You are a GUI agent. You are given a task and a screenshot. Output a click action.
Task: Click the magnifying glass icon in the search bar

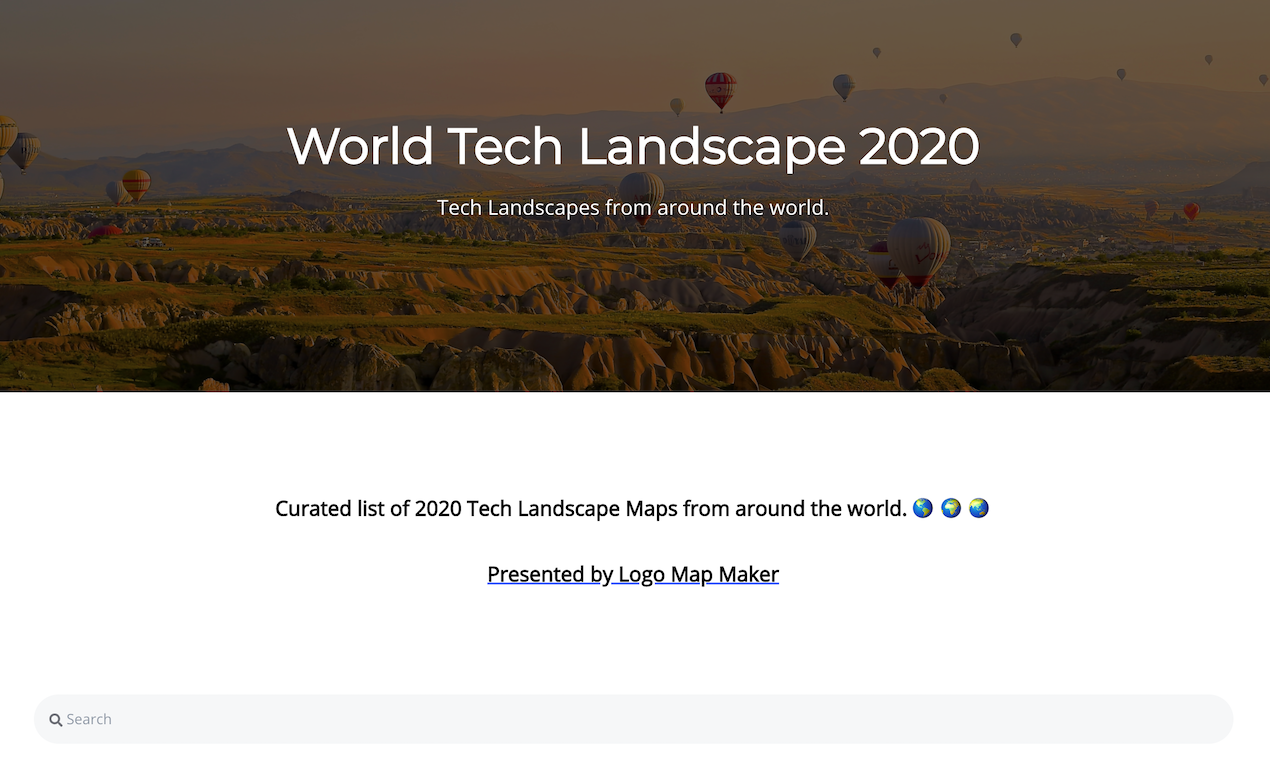56,719
